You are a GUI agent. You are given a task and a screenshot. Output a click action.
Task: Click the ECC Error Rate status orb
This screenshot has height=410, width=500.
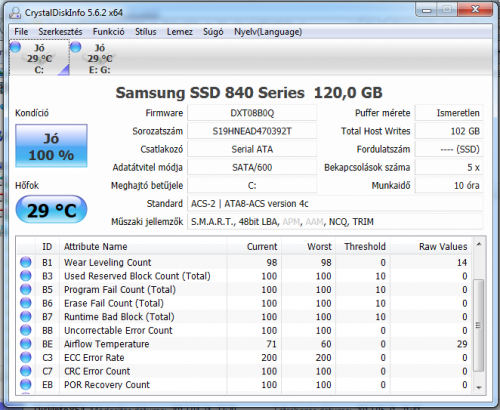26,357
